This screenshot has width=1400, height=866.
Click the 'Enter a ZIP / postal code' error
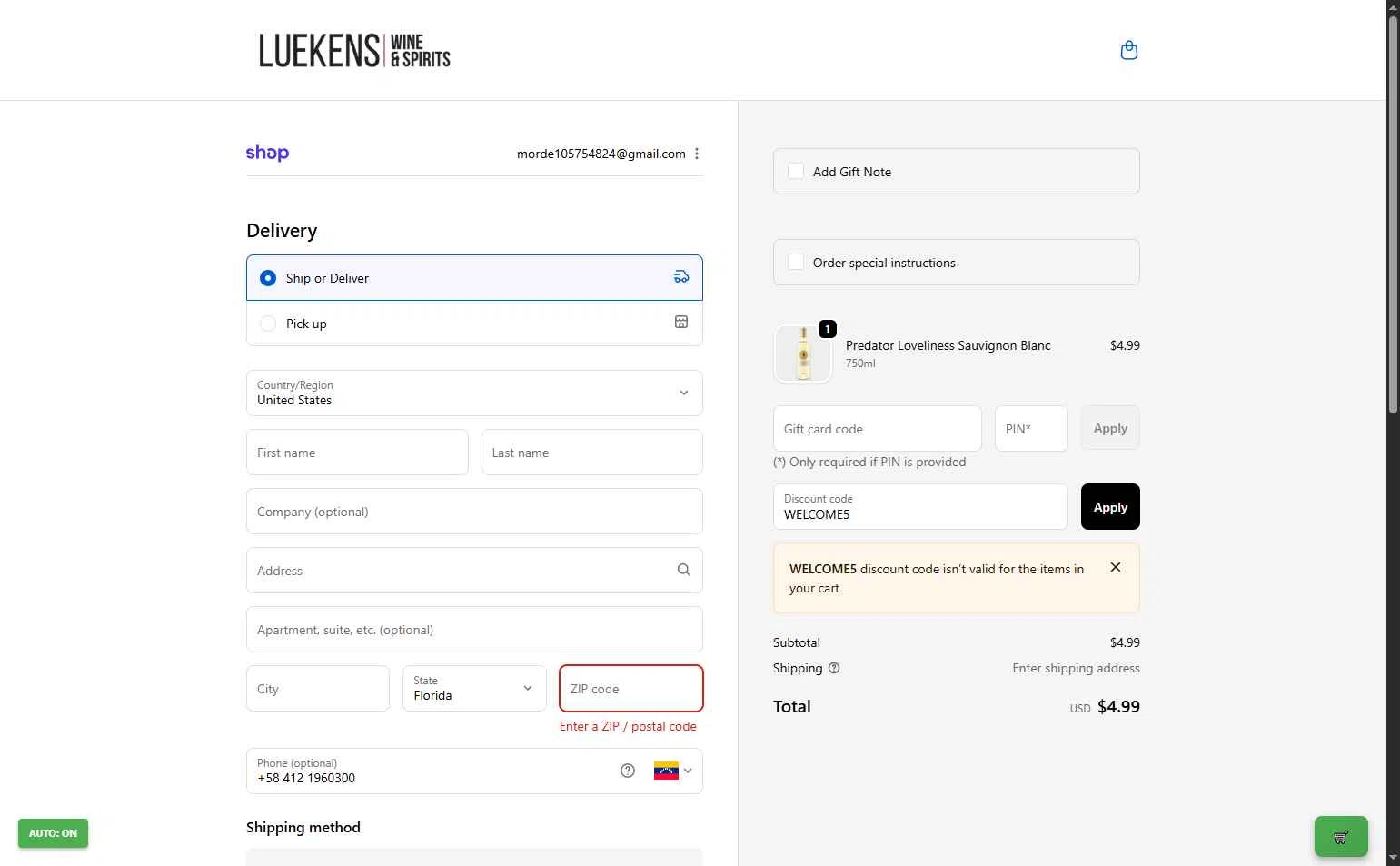coord(628,726)
